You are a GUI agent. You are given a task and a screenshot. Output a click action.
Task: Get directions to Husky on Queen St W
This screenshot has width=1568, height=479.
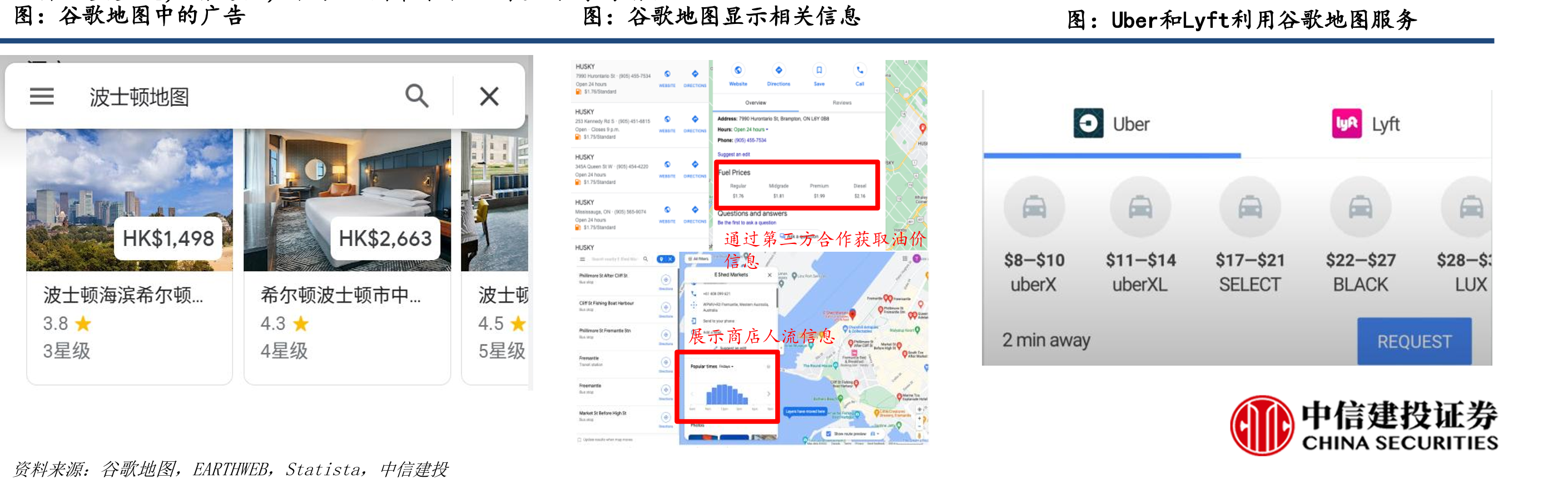[694, 168]
